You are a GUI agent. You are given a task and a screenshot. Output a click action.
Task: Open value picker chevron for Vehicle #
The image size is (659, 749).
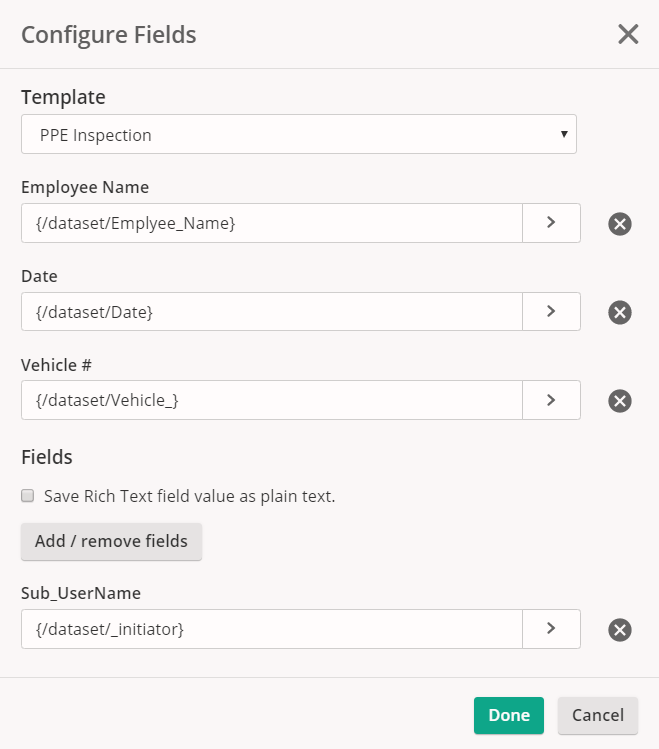coord(551,400)
